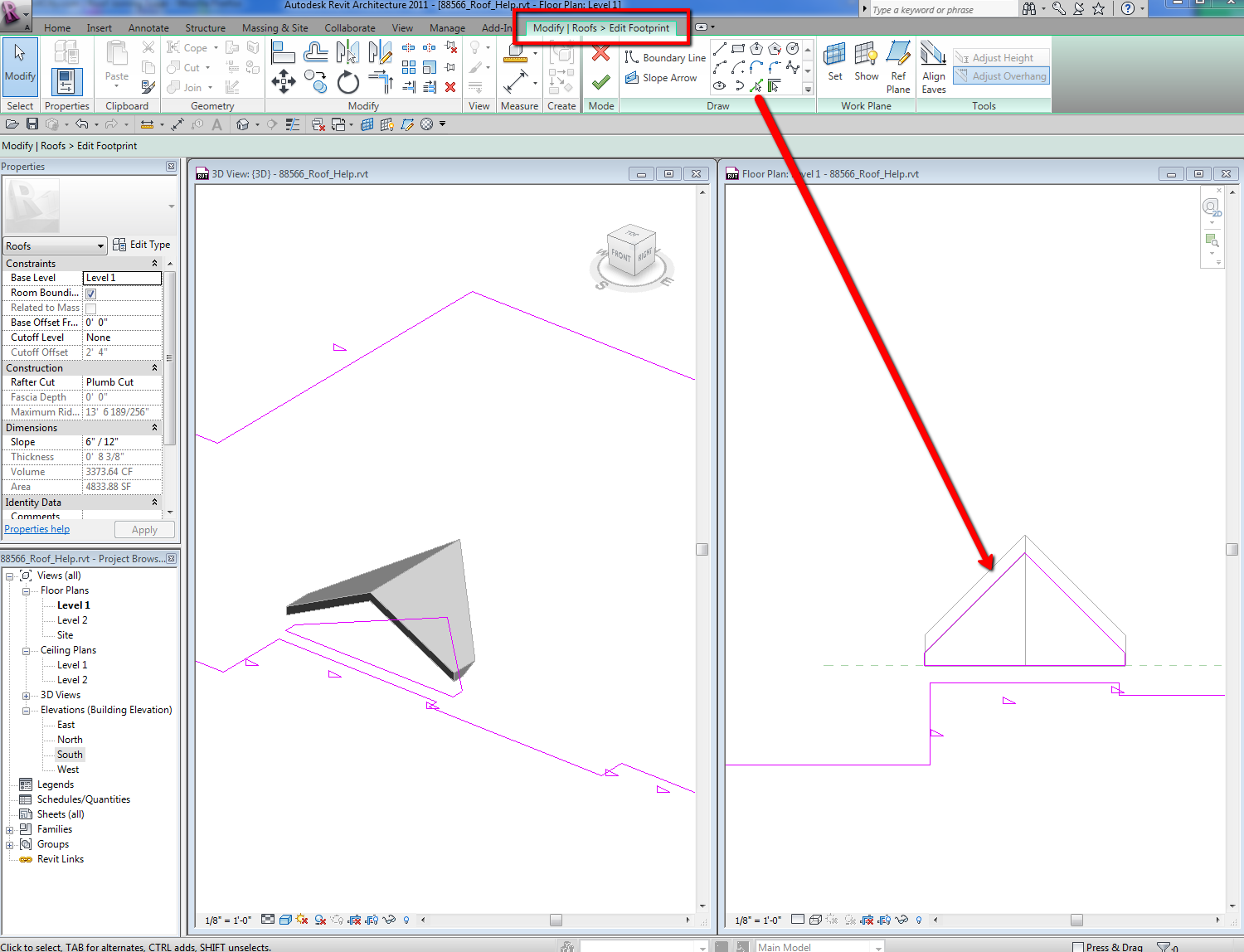Toggle the Press & Drag checkbox

(x=1078, y=947)
